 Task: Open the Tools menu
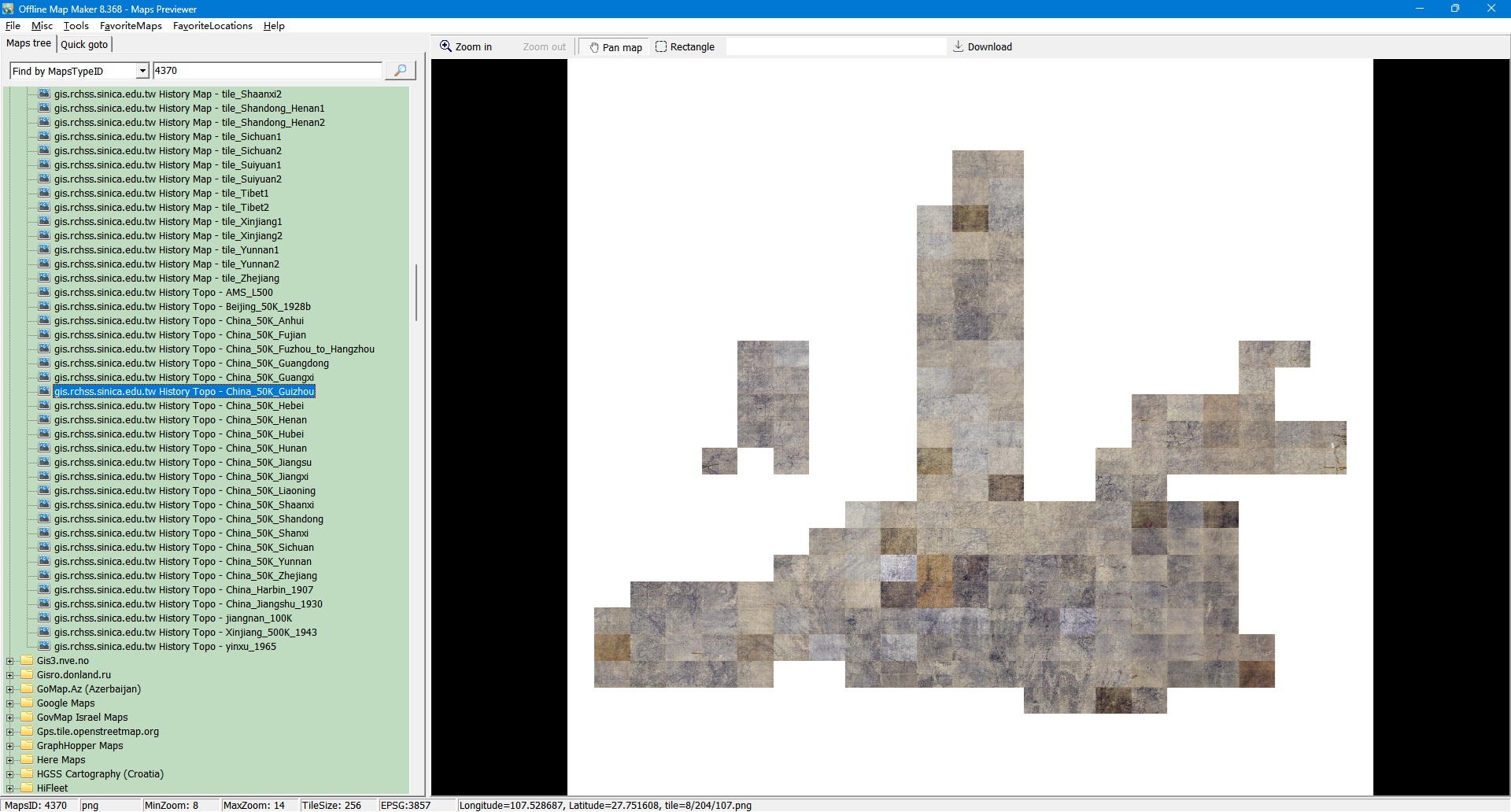tap(76, 26)
